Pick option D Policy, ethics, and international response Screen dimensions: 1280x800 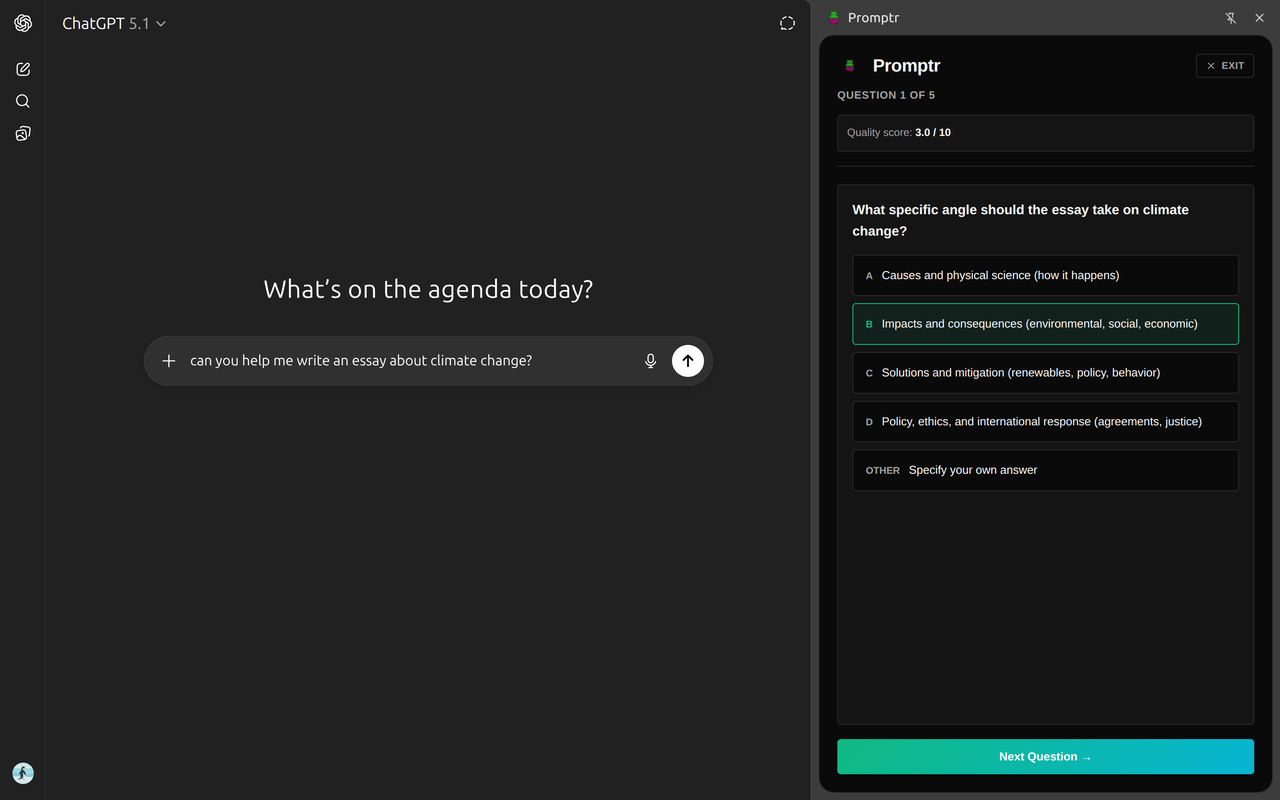click(1045, 422)
